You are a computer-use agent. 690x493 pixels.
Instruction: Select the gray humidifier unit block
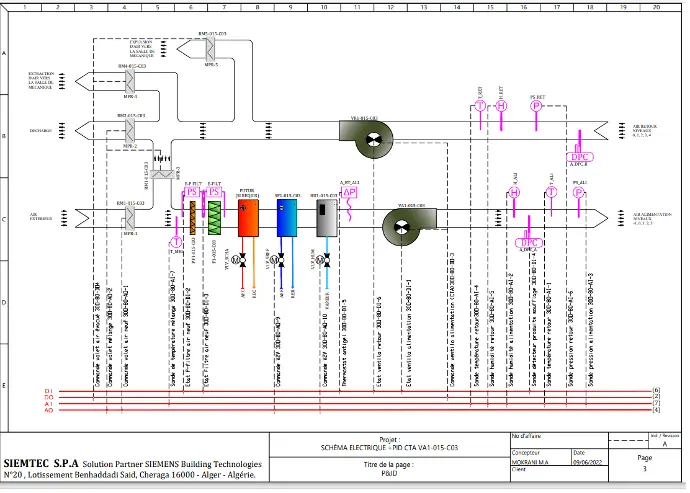click(x=327, y=217)
